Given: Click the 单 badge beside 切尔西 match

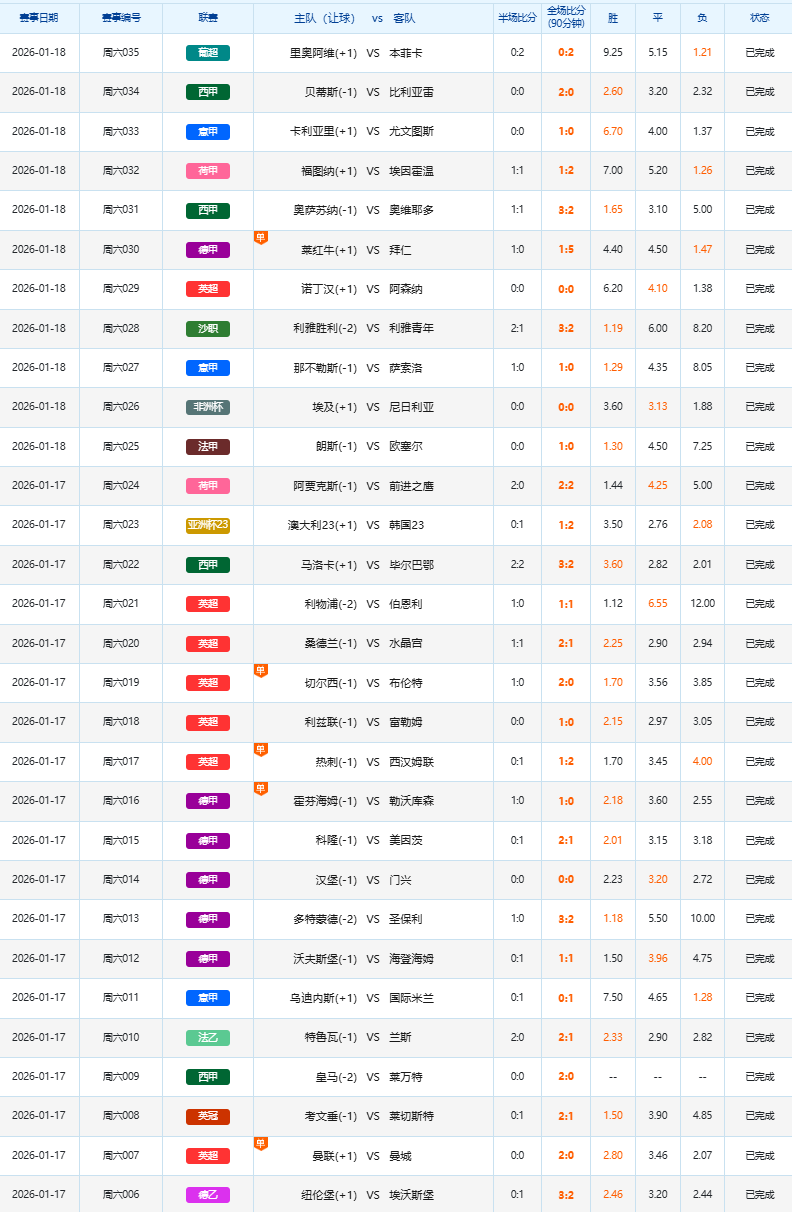Looking at the screenshot, I should (x=261, y=671).
